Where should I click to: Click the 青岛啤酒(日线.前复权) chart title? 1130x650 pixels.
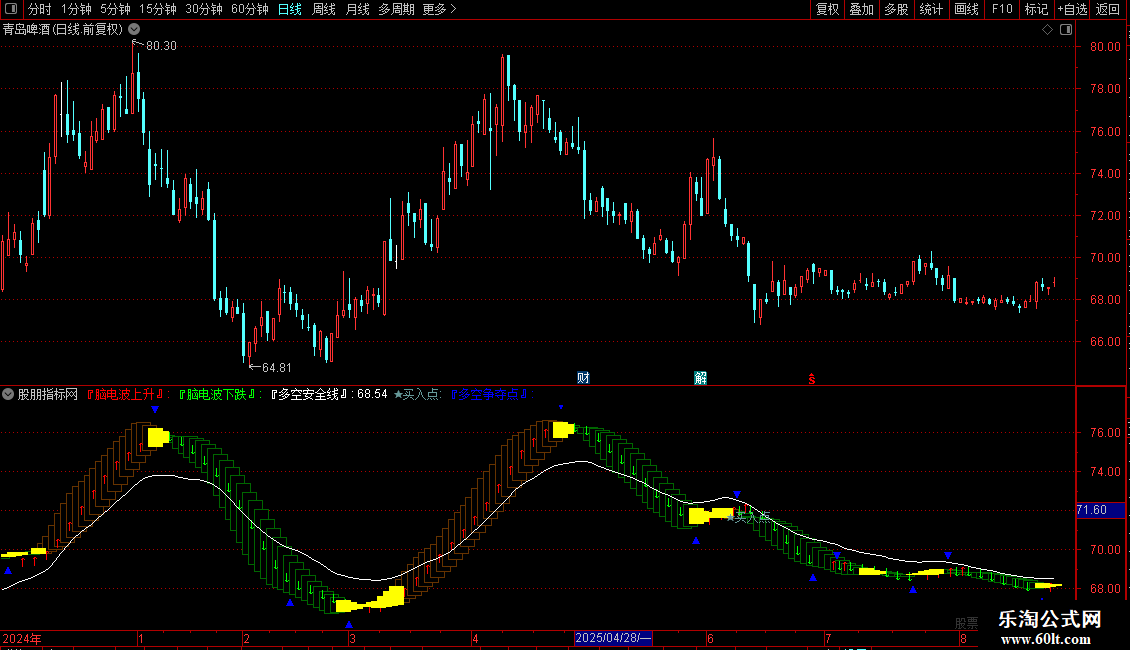tap(63, 29)
